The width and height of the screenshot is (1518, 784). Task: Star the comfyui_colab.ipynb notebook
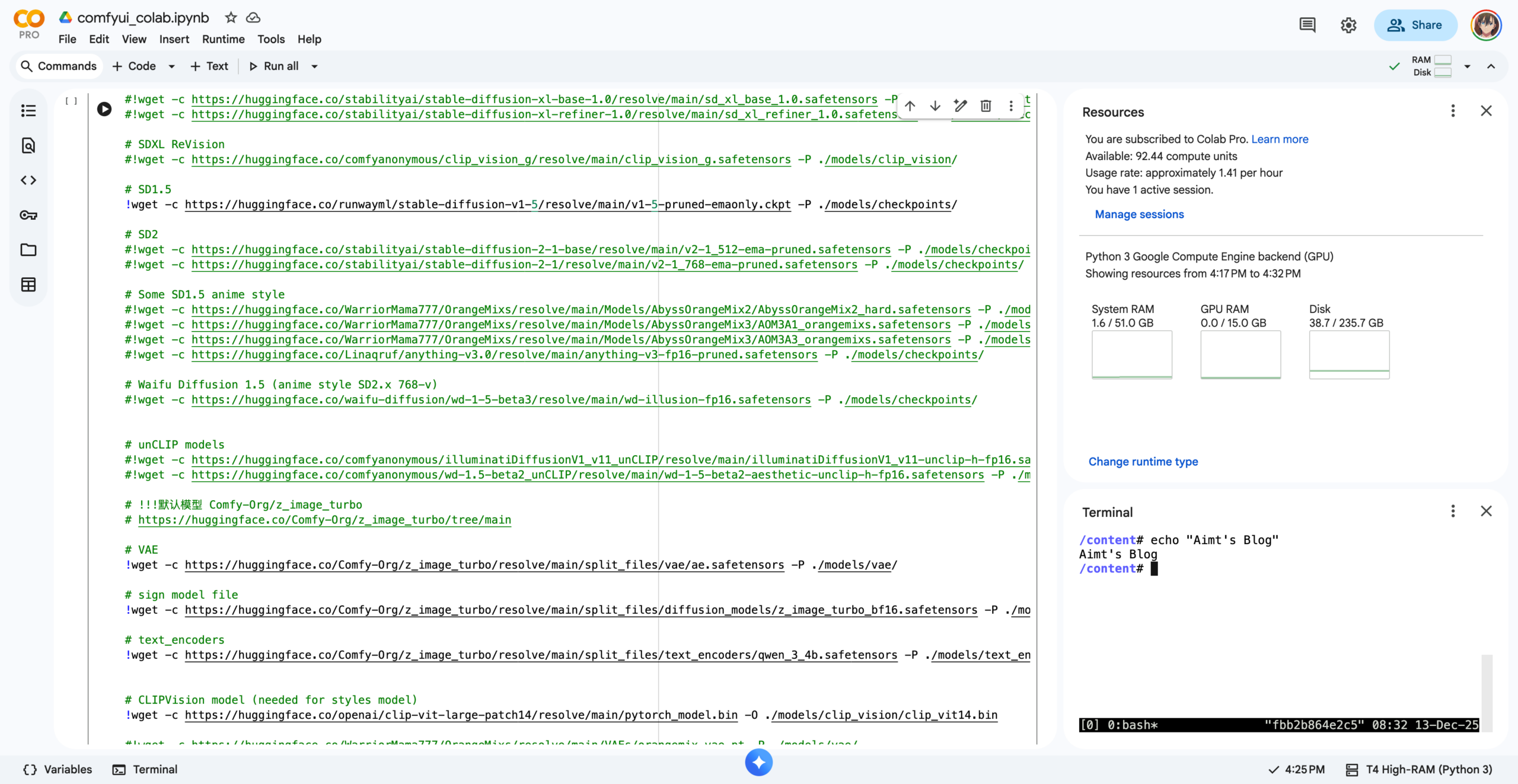231,18
